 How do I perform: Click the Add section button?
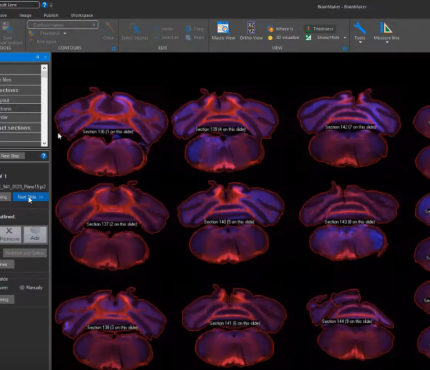tap(35, 235)
